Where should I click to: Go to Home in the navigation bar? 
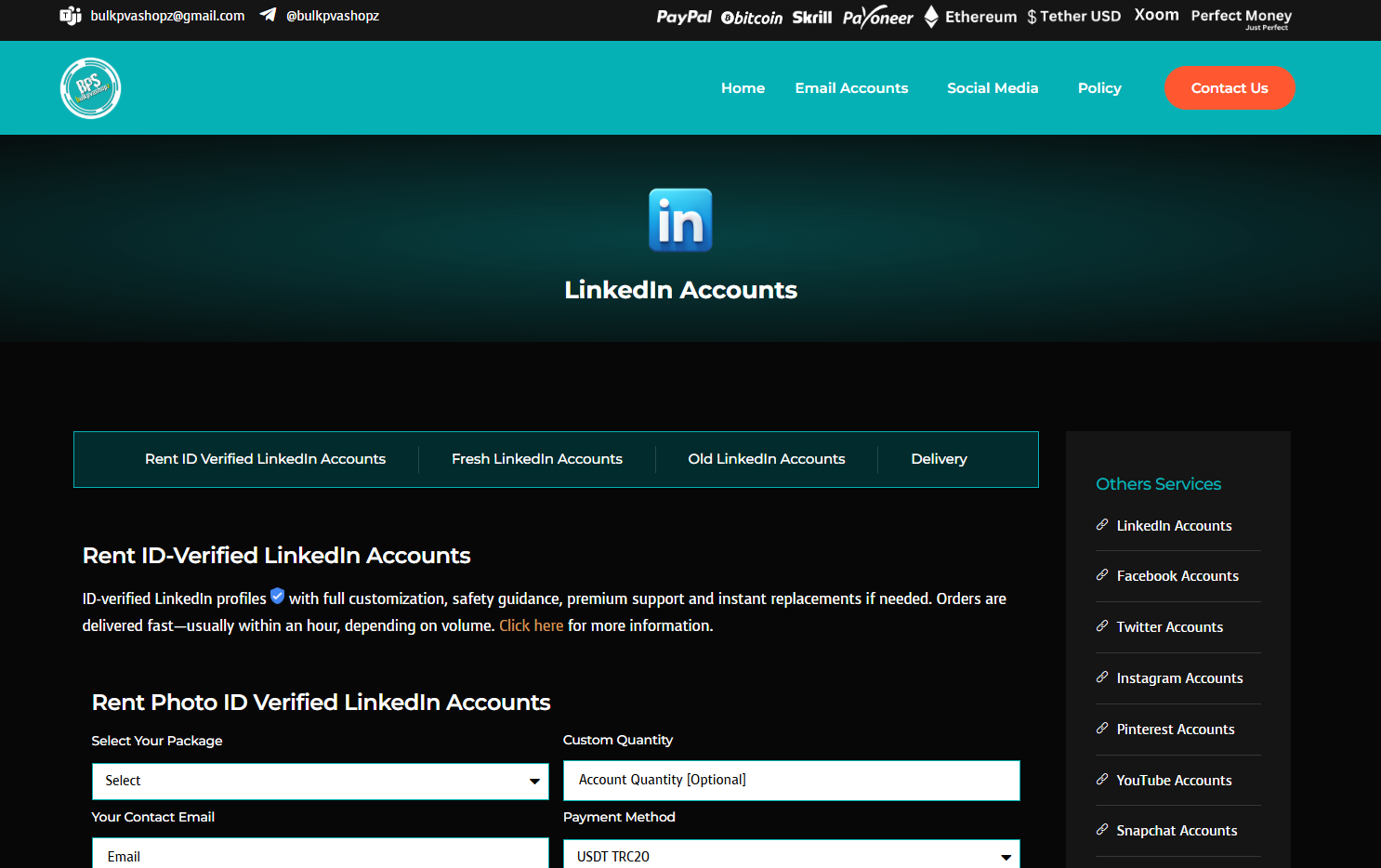click(x=743, y=88)
